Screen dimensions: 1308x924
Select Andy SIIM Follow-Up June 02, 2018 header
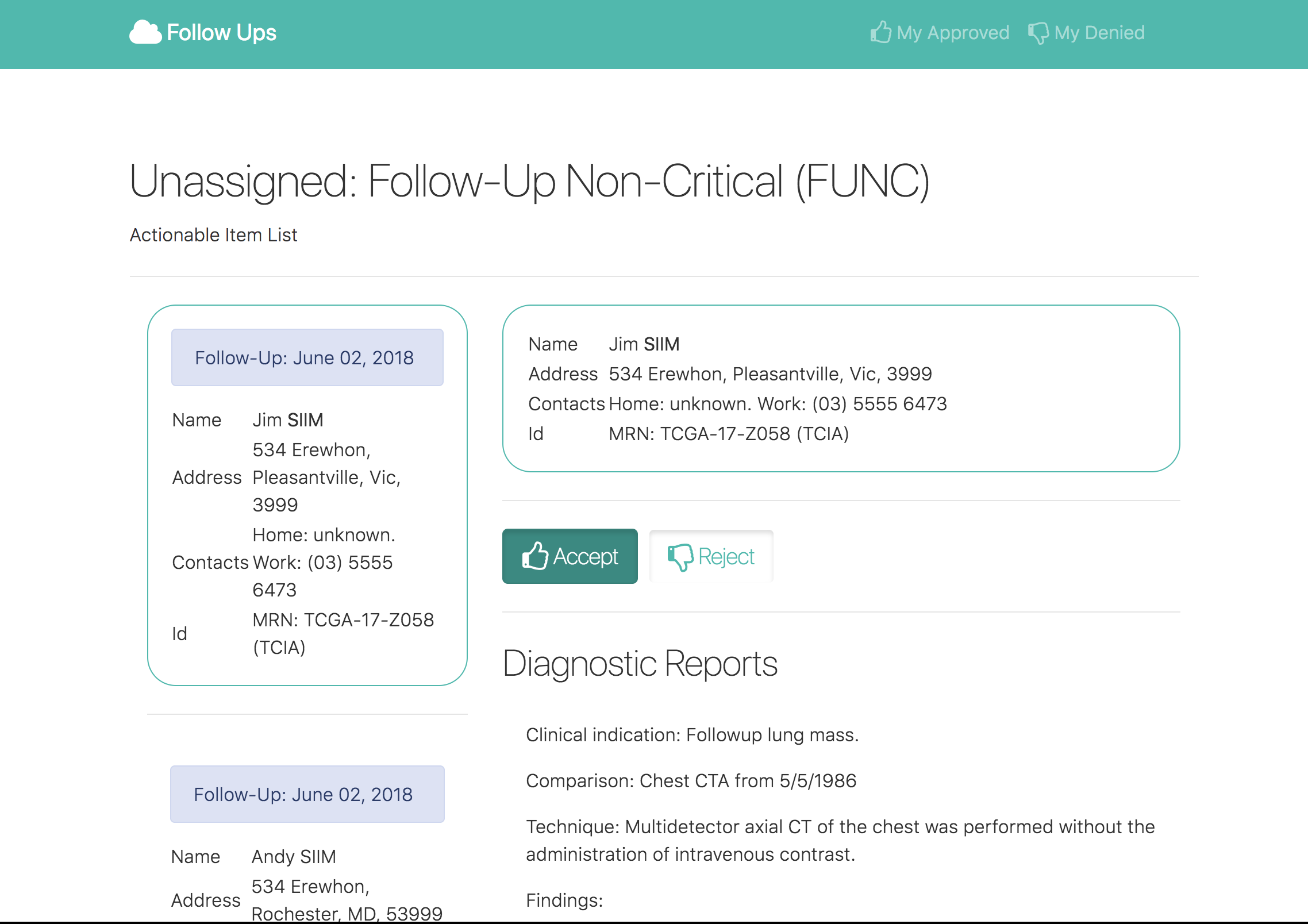pos(307,794)
